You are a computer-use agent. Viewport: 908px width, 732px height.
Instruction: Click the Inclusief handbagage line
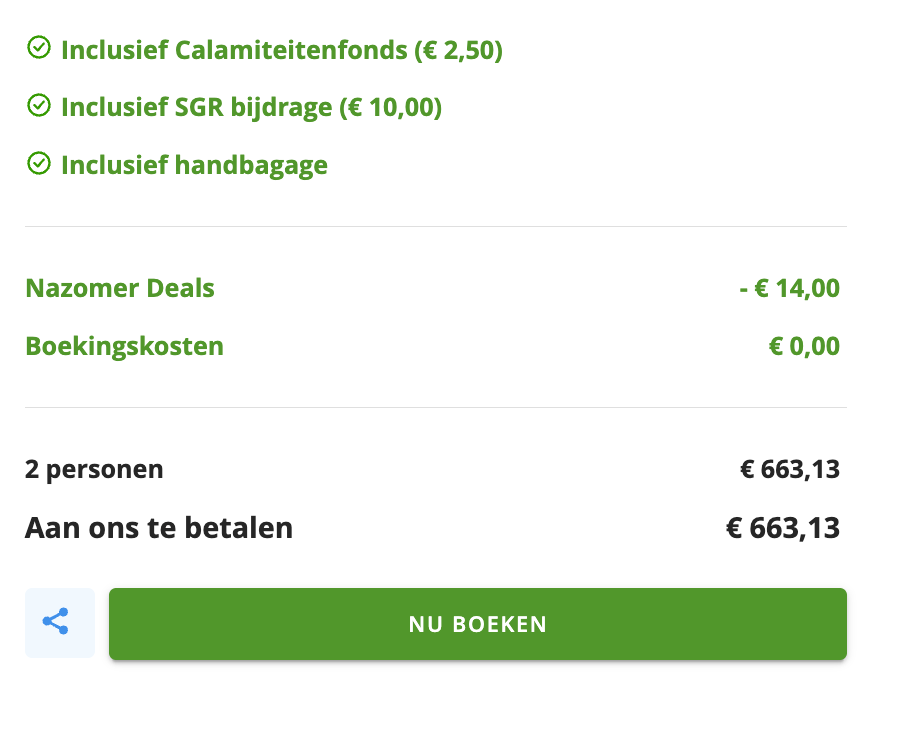(x=194, y=165)
